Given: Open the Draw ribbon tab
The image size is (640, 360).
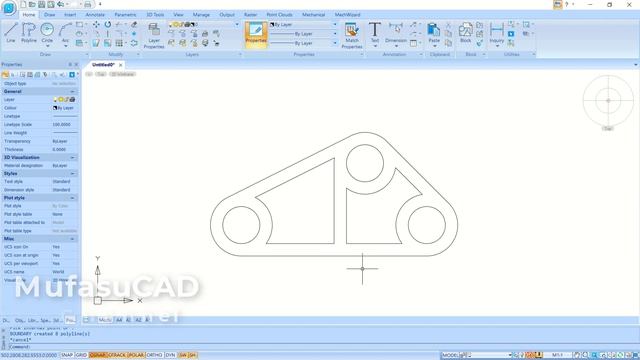Looking at the screenshot, I should coord(50,15).
